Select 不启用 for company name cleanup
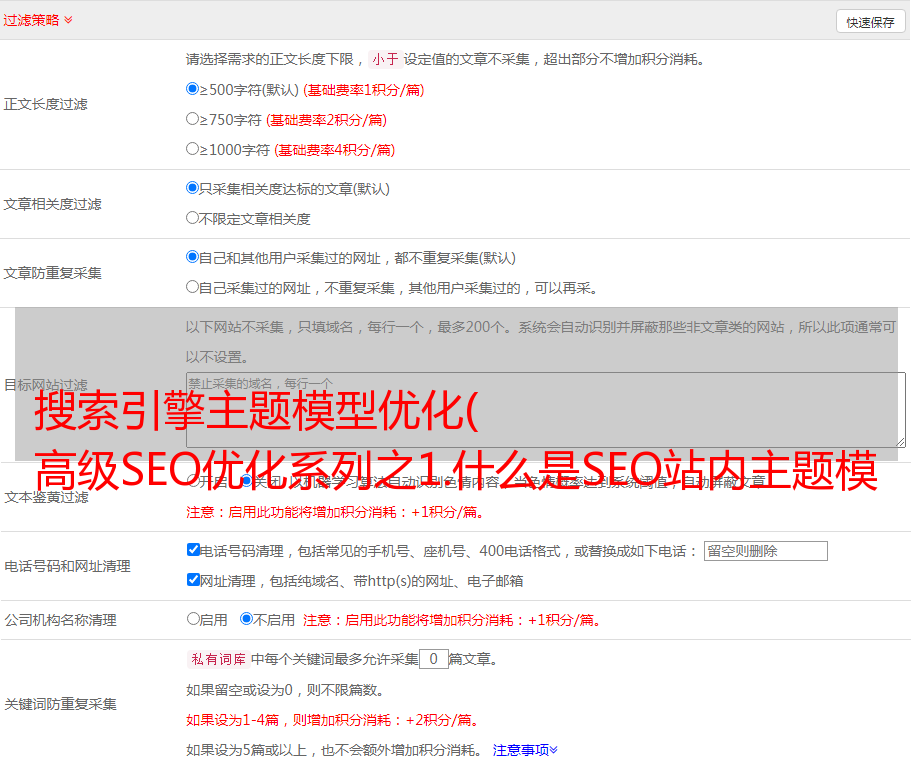 click(246, 619)
